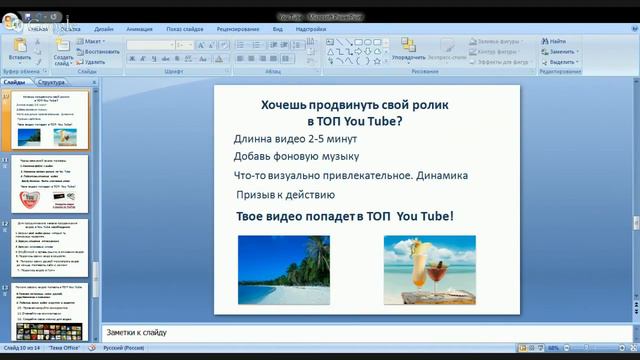Click the text direction icon
The height and width of the screenshot is (360, 640).
[311, 42]
